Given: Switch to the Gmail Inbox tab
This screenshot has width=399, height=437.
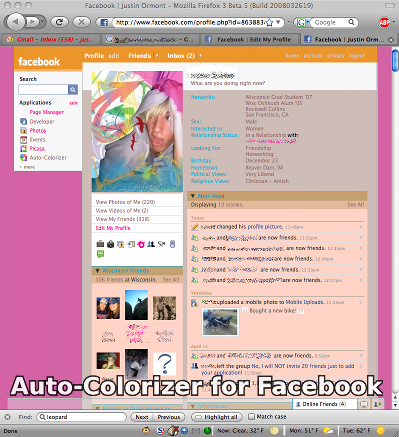Looking at the screenshot, I should [51, 39].
